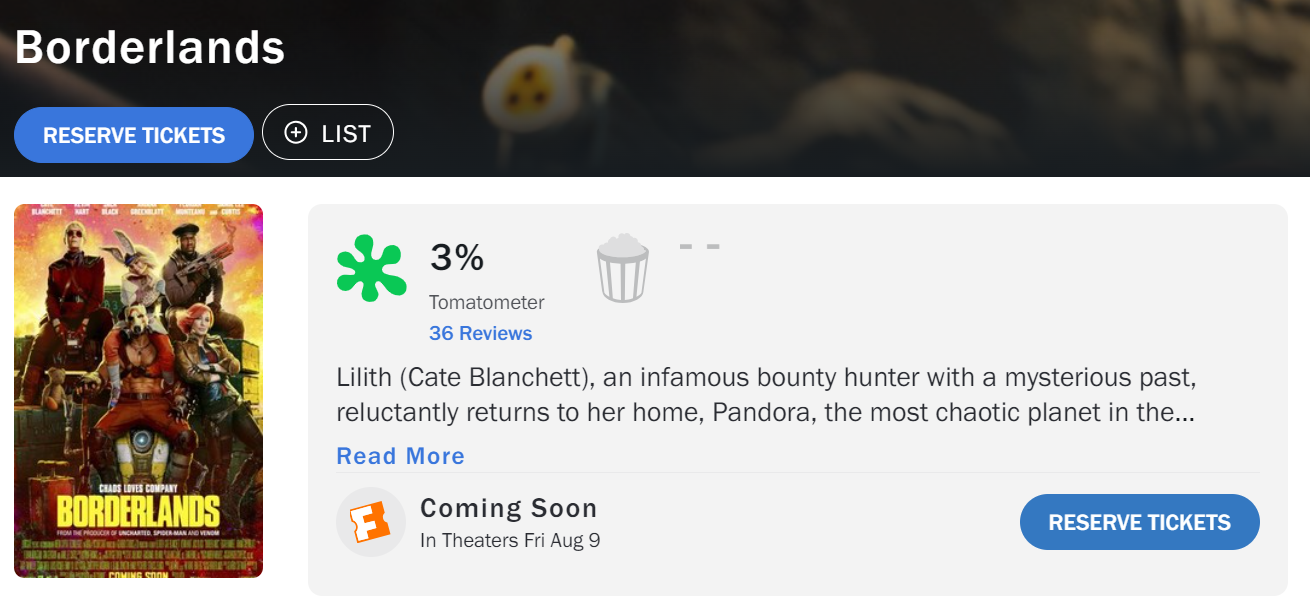Open the 36 Reviews link

[480, 333]
